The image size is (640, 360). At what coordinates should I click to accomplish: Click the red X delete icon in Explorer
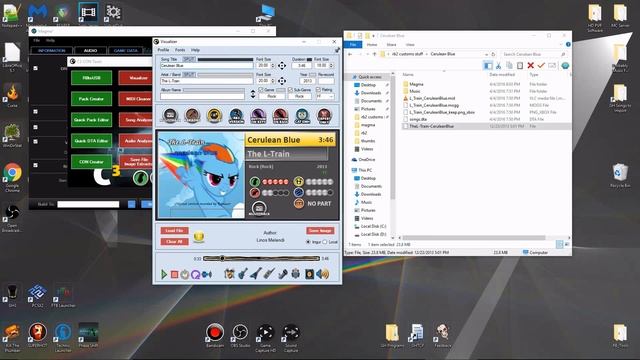pos(531,65)
